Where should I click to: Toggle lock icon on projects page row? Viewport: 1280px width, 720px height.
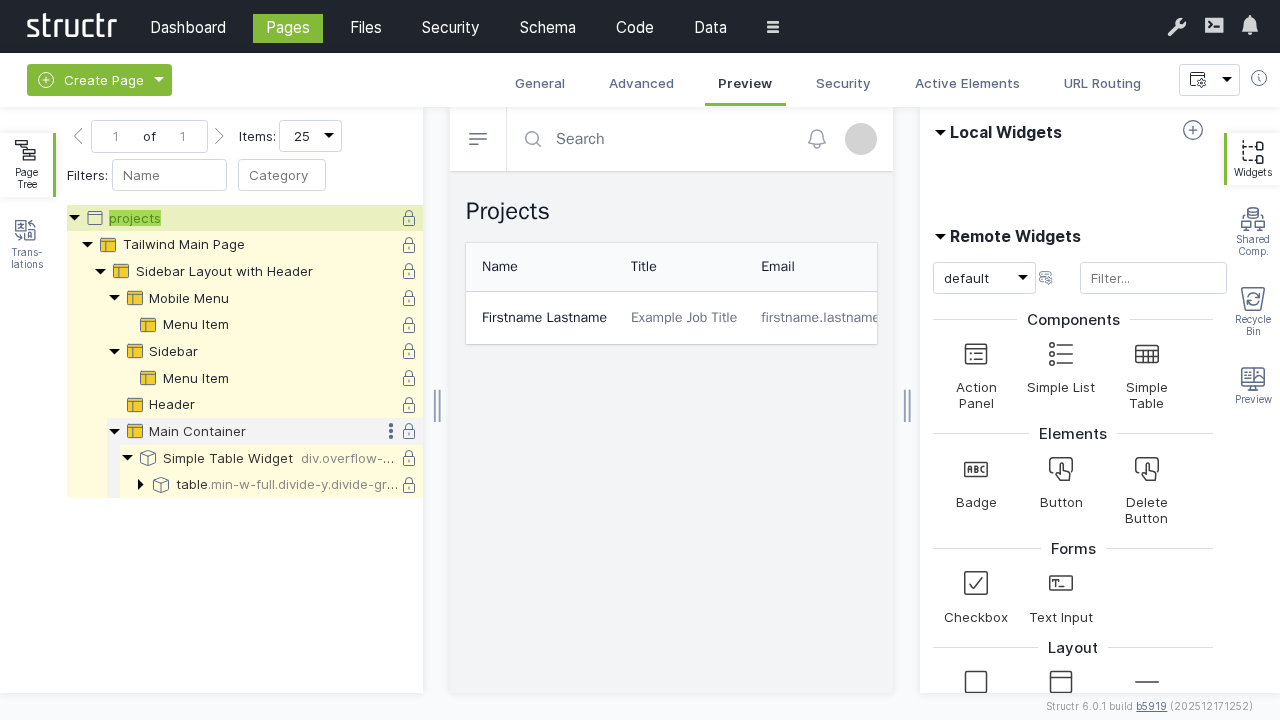409,218
